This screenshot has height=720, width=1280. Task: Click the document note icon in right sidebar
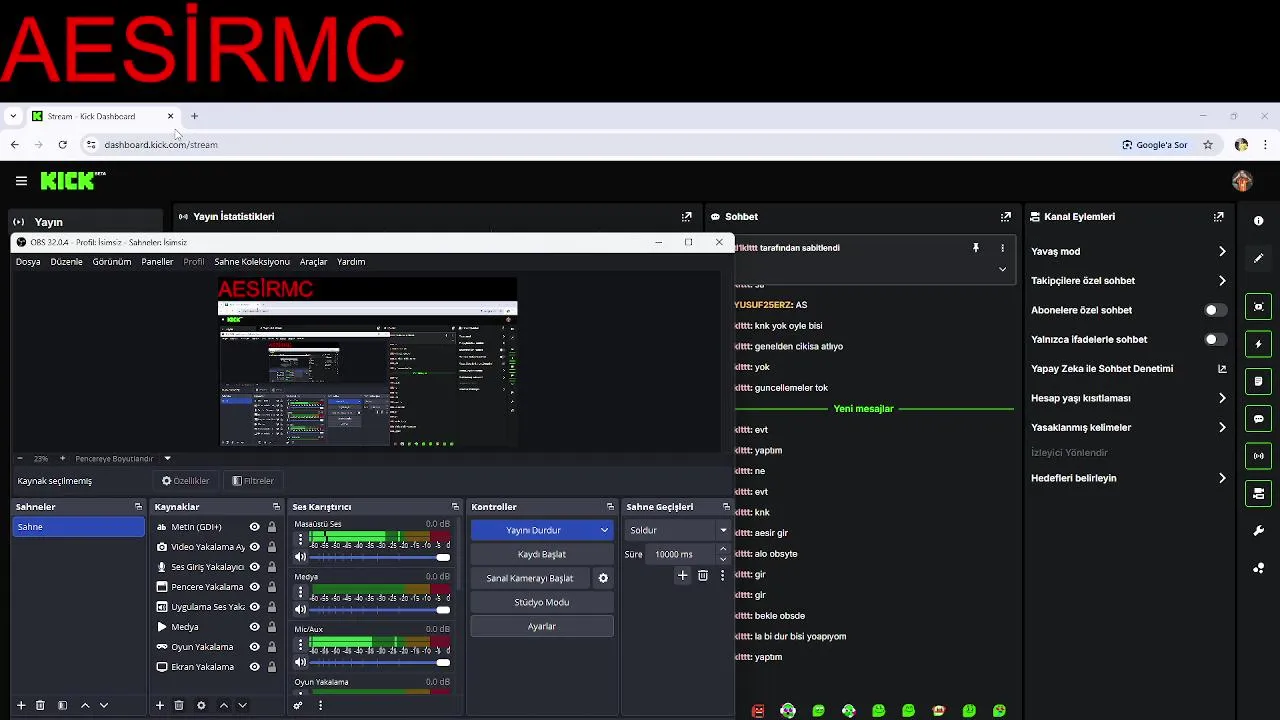pos(1258,381)
